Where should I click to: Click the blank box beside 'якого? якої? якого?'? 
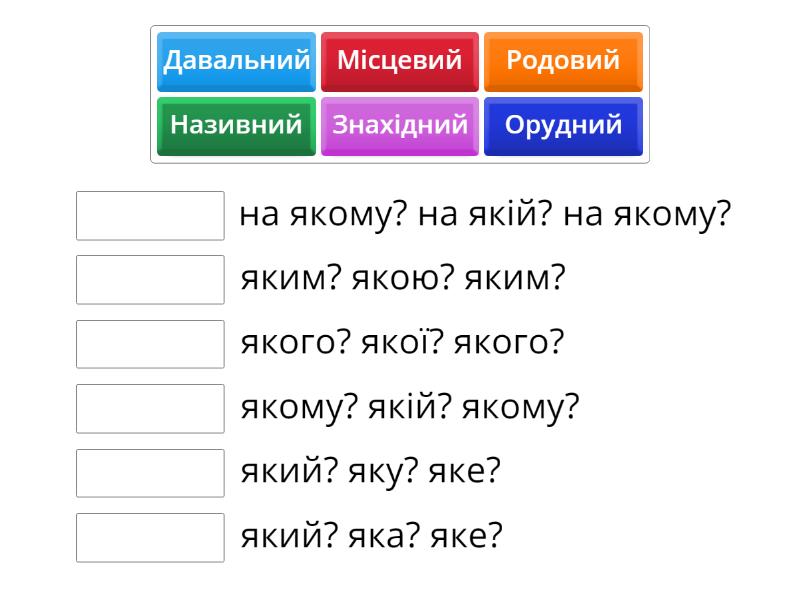click(x=150, y=344)
